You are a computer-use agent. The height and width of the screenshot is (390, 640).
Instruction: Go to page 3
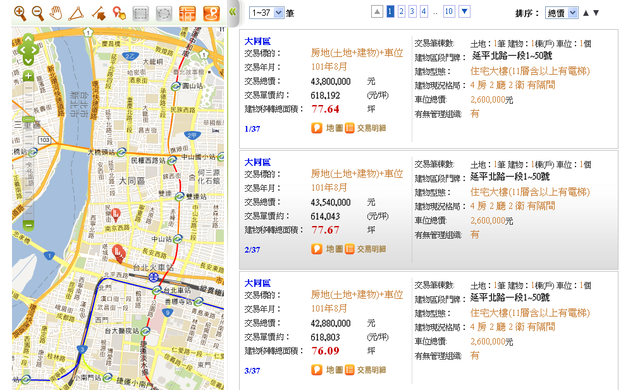[x=412, y=11]
